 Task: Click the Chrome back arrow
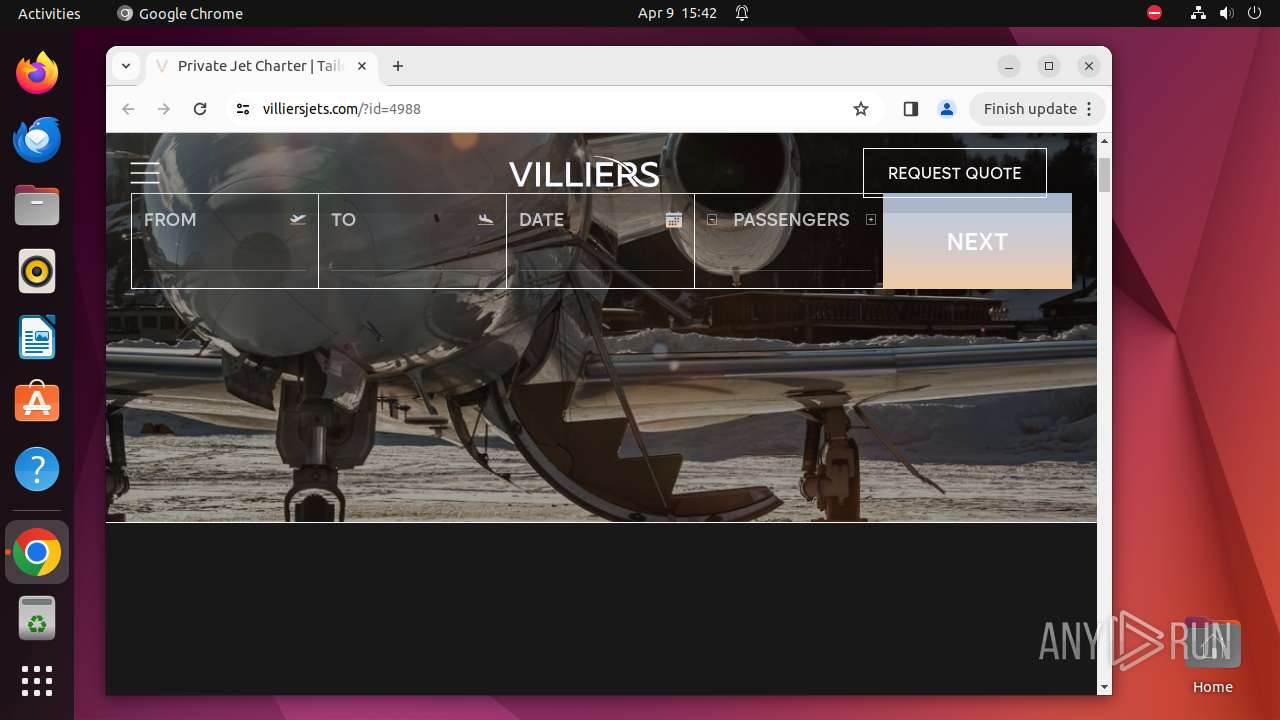tap(128, 109)
